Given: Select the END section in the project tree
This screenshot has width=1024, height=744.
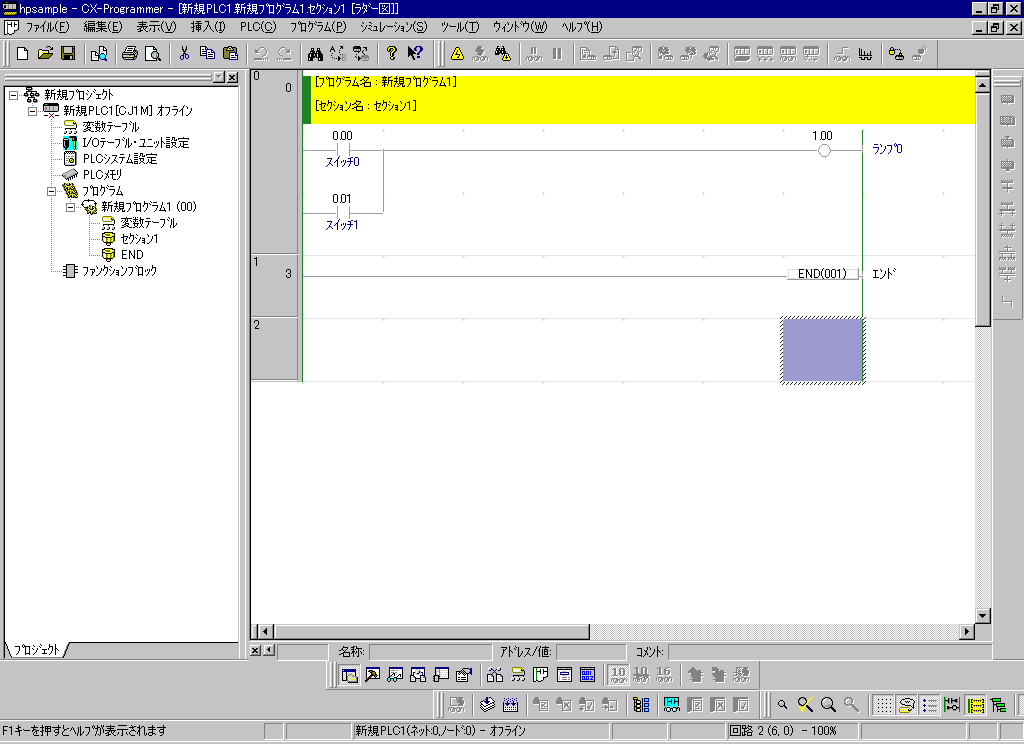Looking at the screenshot, I should point(132,255).
